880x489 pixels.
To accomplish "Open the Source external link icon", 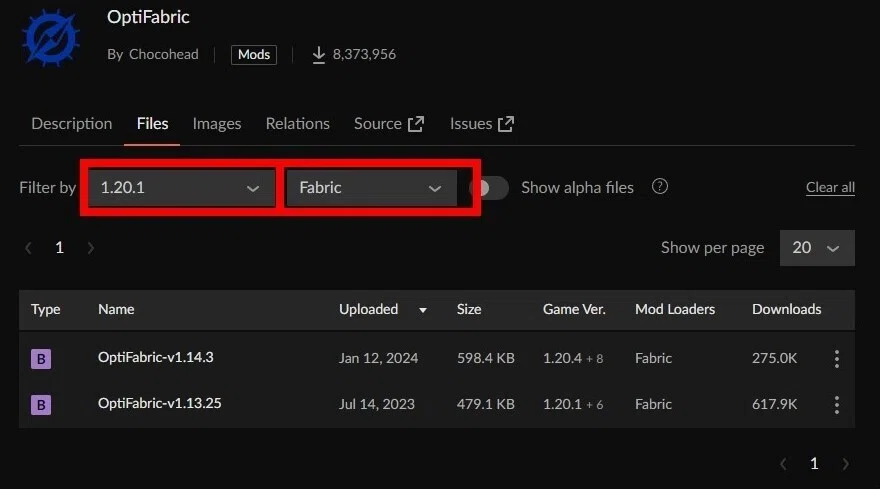I will click(x=416, y=124).
